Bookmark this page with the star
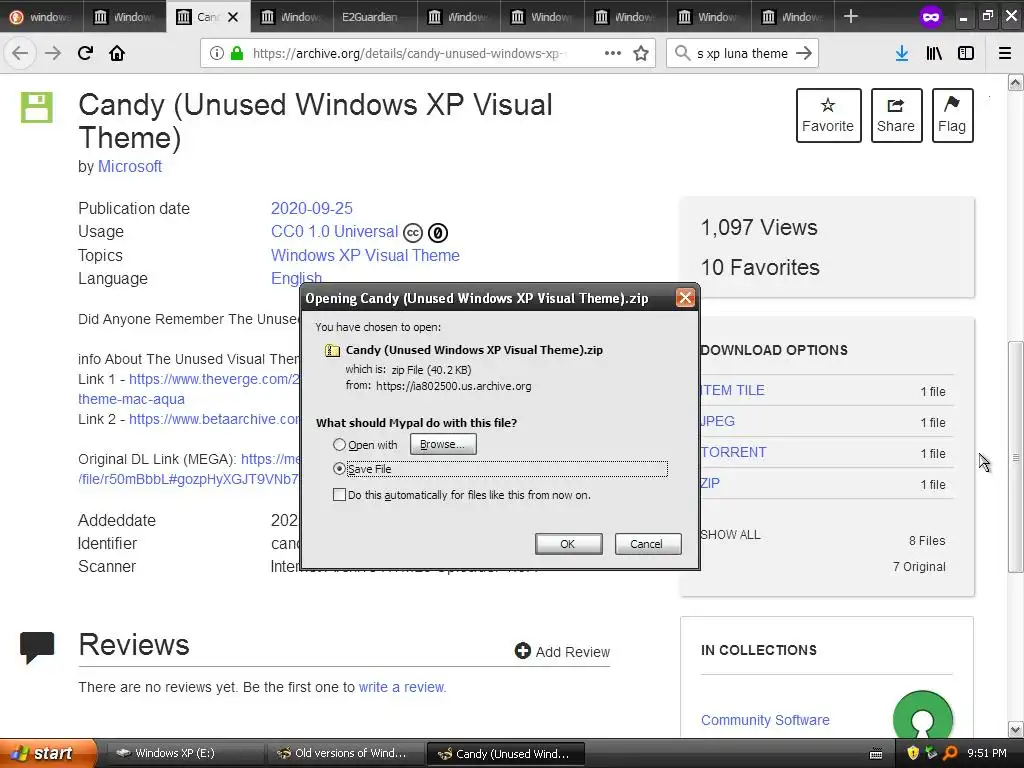The image size is (1024, 768). pyautogui.click(x=641, y=53)
